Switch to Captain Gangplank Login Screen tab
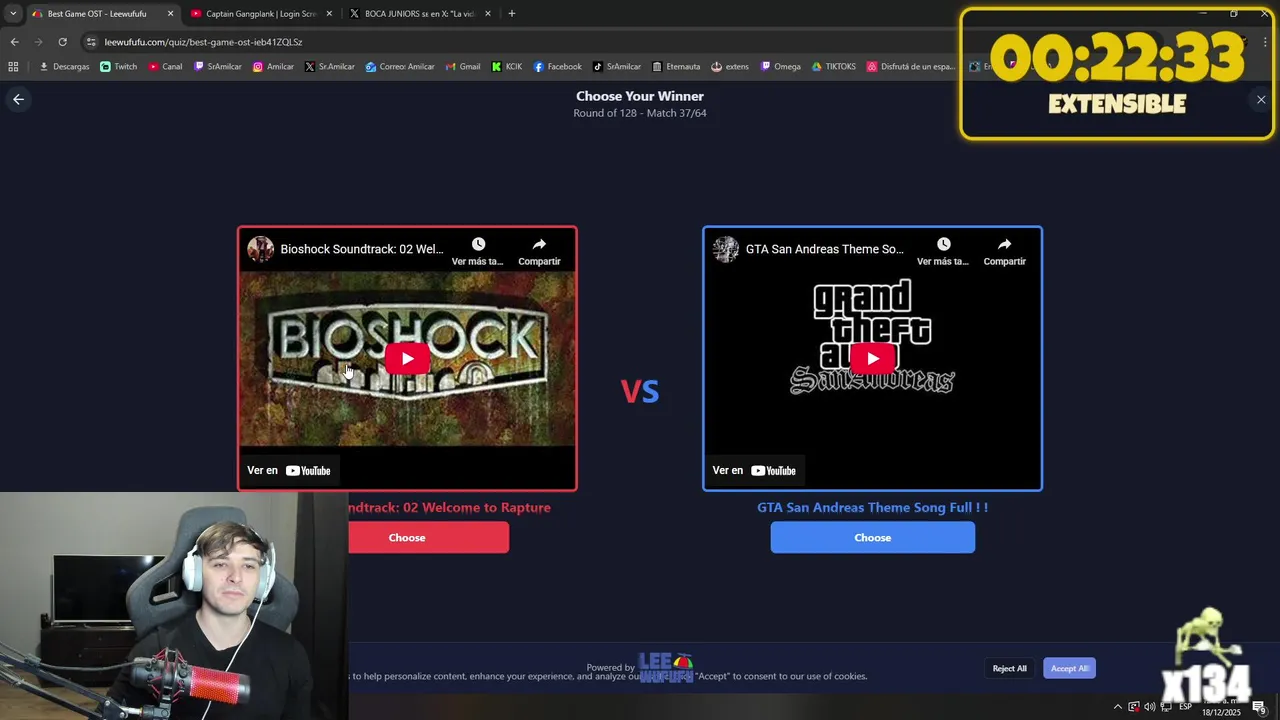The width and height of the screenshot is (1280, 720). point(262,14)
